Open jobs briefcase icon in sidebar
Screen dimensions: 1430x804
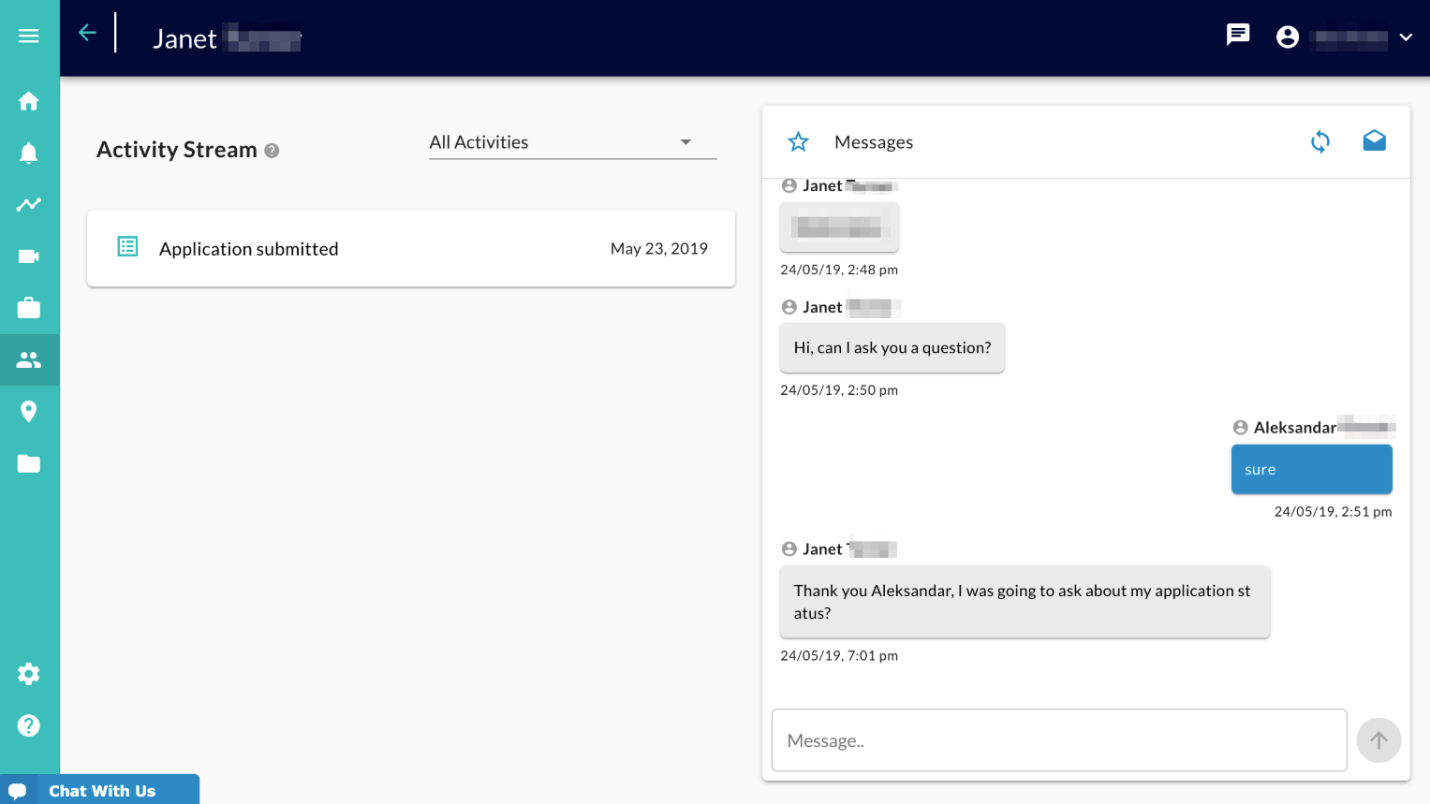[x=29, y=308]
